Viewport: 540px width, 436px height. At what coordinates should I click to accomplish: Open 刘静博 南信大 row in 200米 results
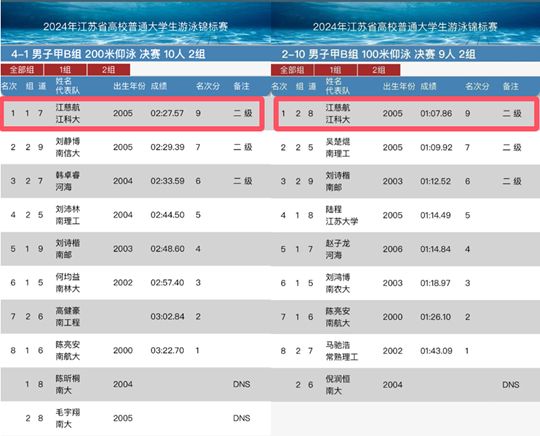(135, 147)
